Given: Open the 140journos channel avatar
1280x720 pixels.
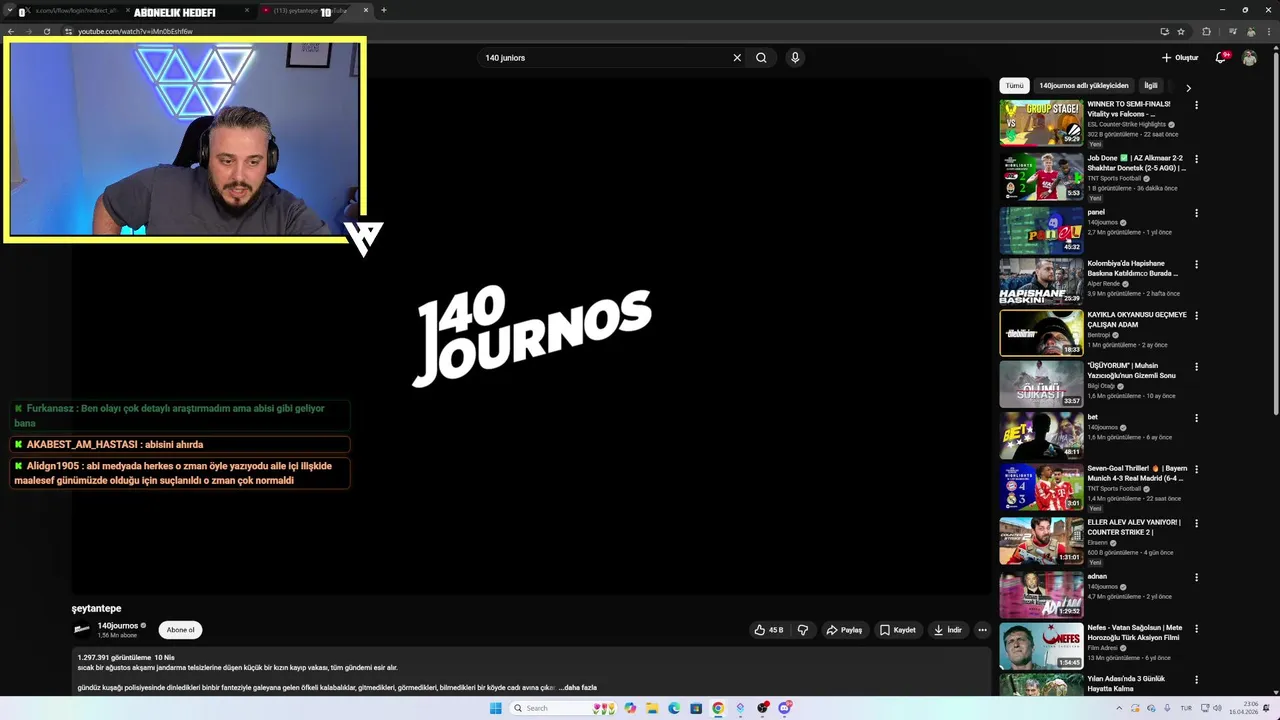Looking at the screenshot, I should click(82, 630).
